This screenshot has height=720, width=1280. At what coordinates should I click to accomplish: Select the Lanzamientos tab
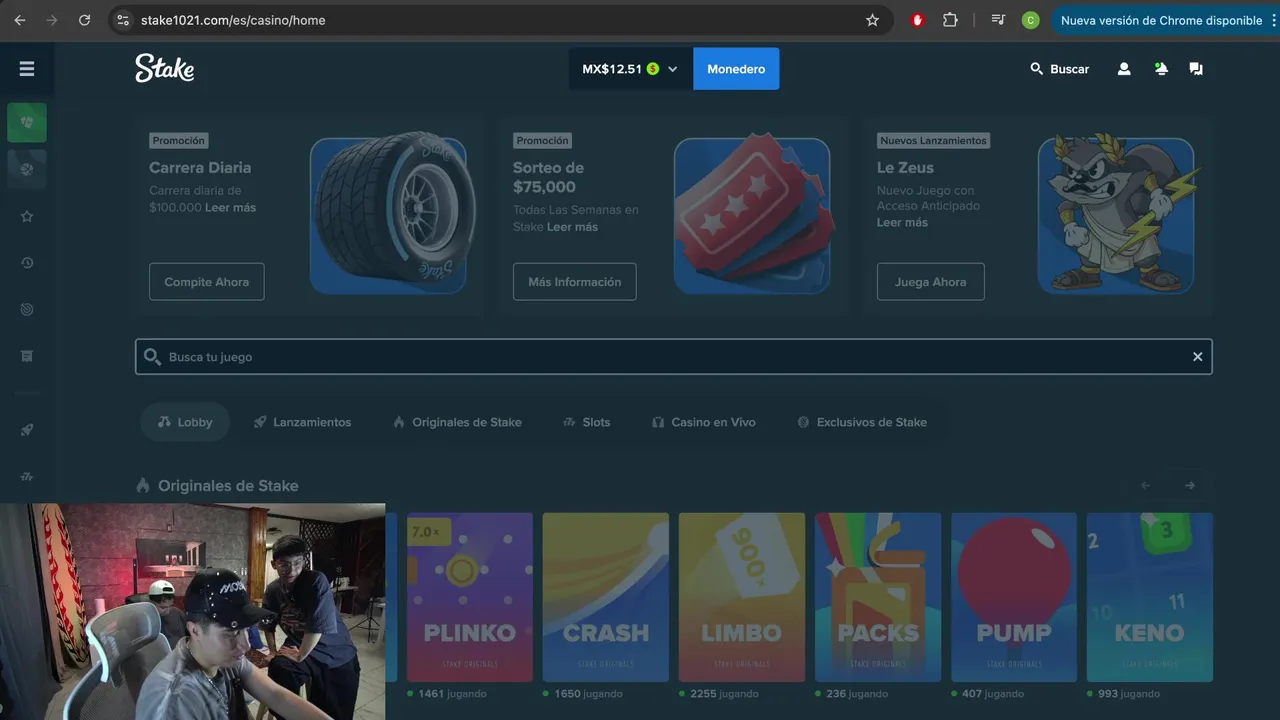(x=302, y=422)
